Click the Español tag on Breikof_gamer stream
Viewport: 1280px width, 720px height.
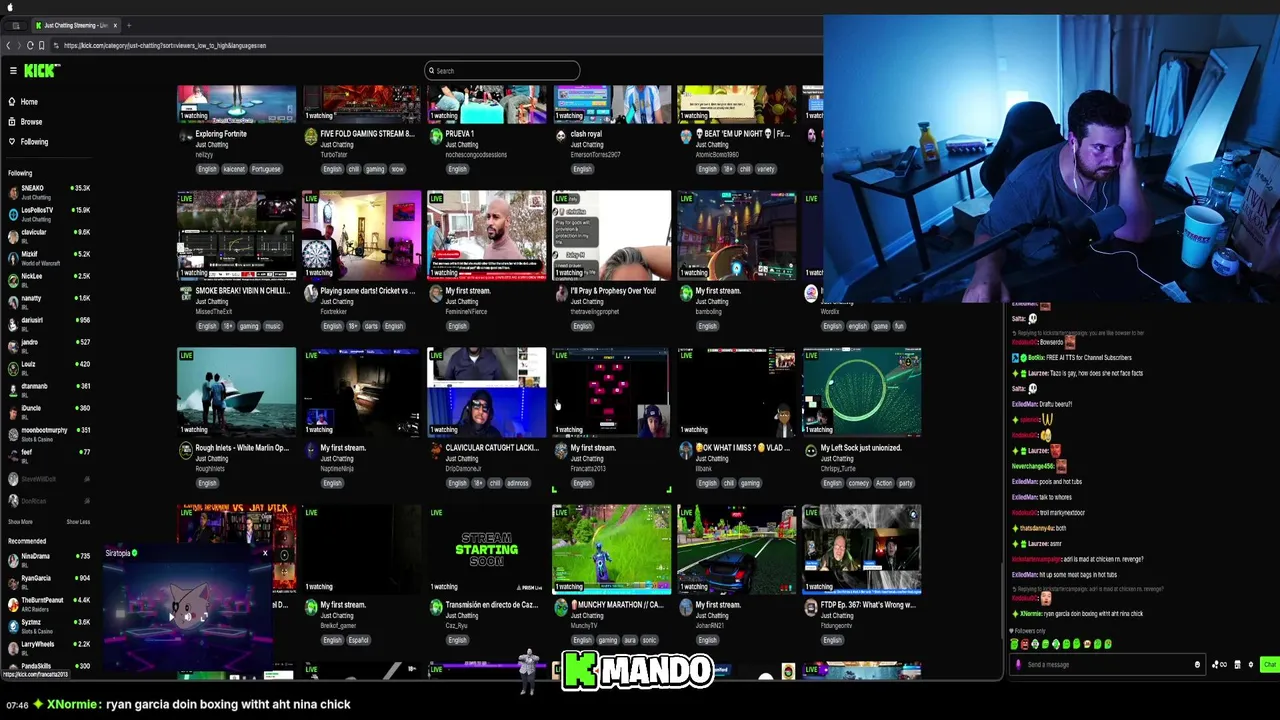(358, 640)
